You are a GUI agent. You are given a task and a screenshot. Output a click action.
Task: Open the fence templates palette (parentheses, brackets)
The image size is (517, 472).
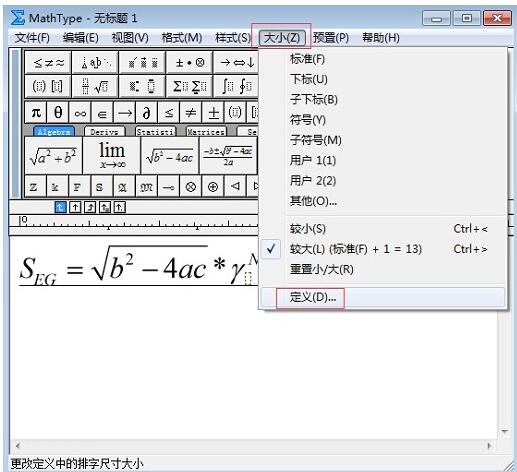point(48,87)
